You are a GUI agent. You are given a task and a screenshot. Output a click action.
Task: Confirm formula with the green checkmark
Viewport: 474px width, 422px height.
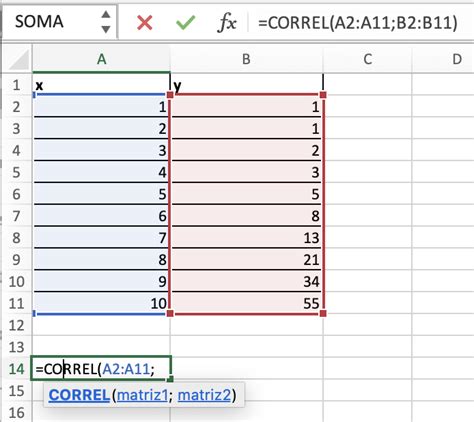185,23
